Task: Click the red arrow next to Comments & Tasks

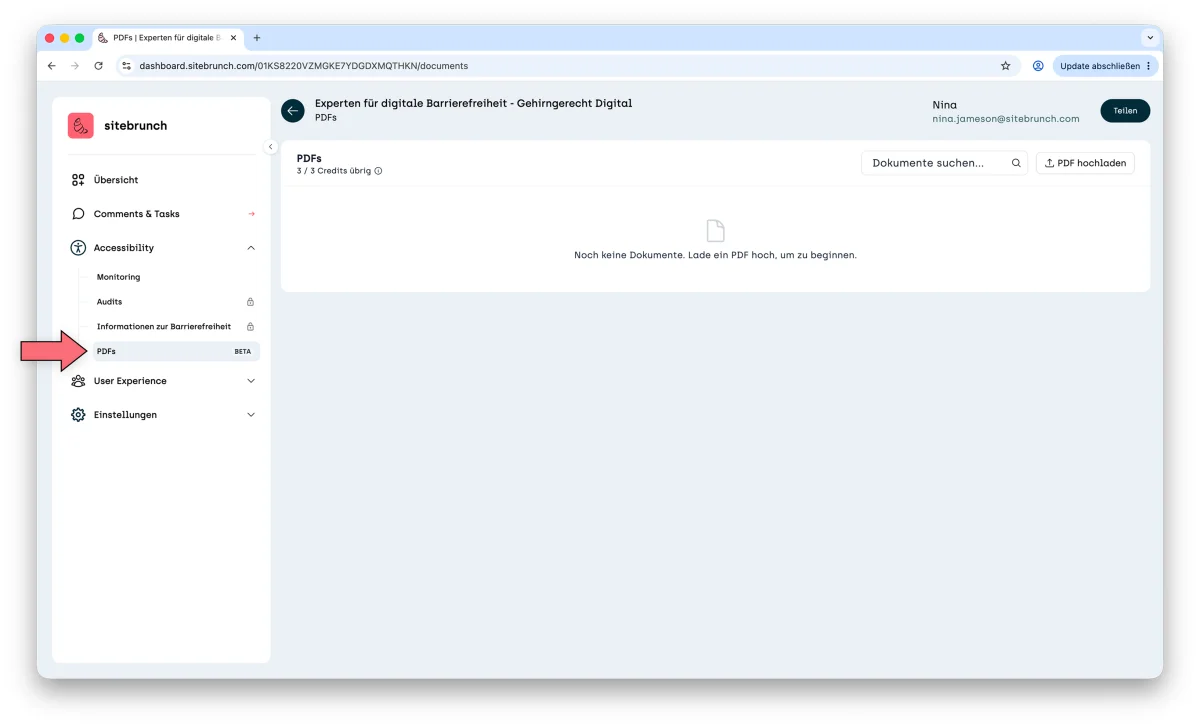Action: [x=251, y=214]
